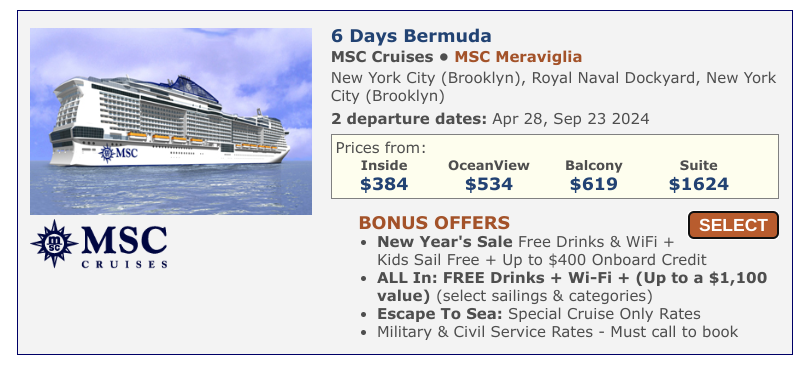Click the BONUS OFFERS heading

pyautogui.click(x=434, y=223)
